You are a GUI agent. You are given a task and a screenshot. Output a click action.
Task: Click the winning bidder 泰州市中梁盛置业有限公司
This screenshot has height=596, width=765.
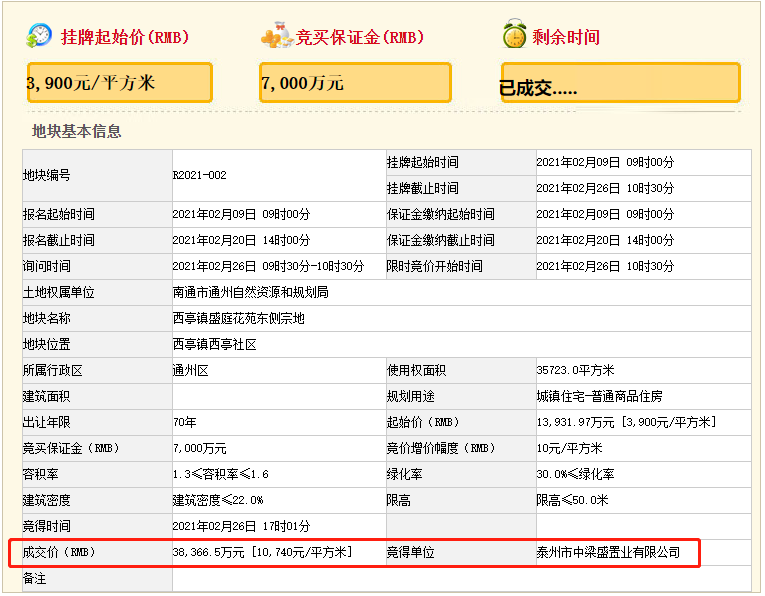pos(608,553)
